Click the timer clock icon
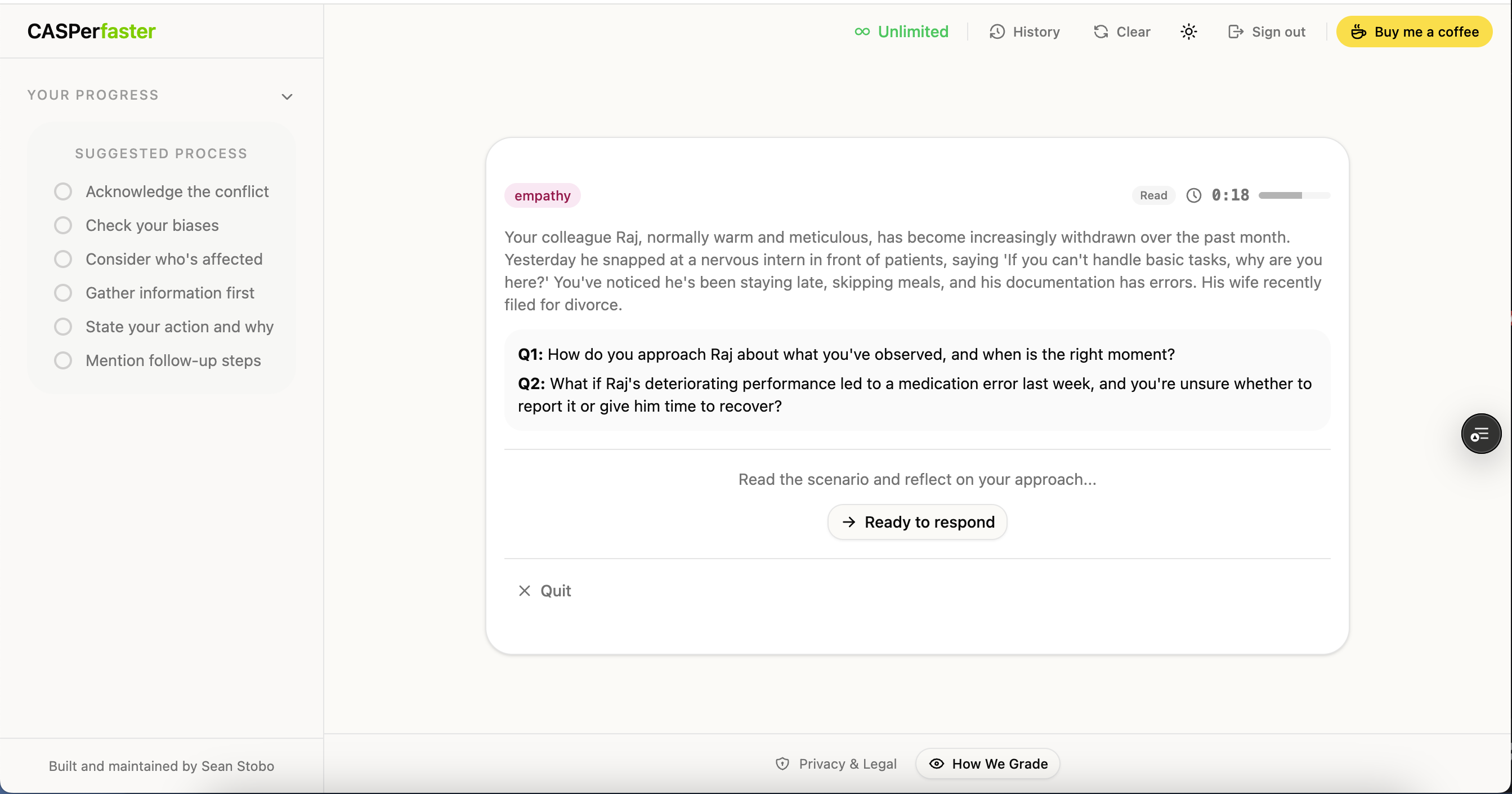Screen dimensions: 1512x794 click(x=1194, y=195)
